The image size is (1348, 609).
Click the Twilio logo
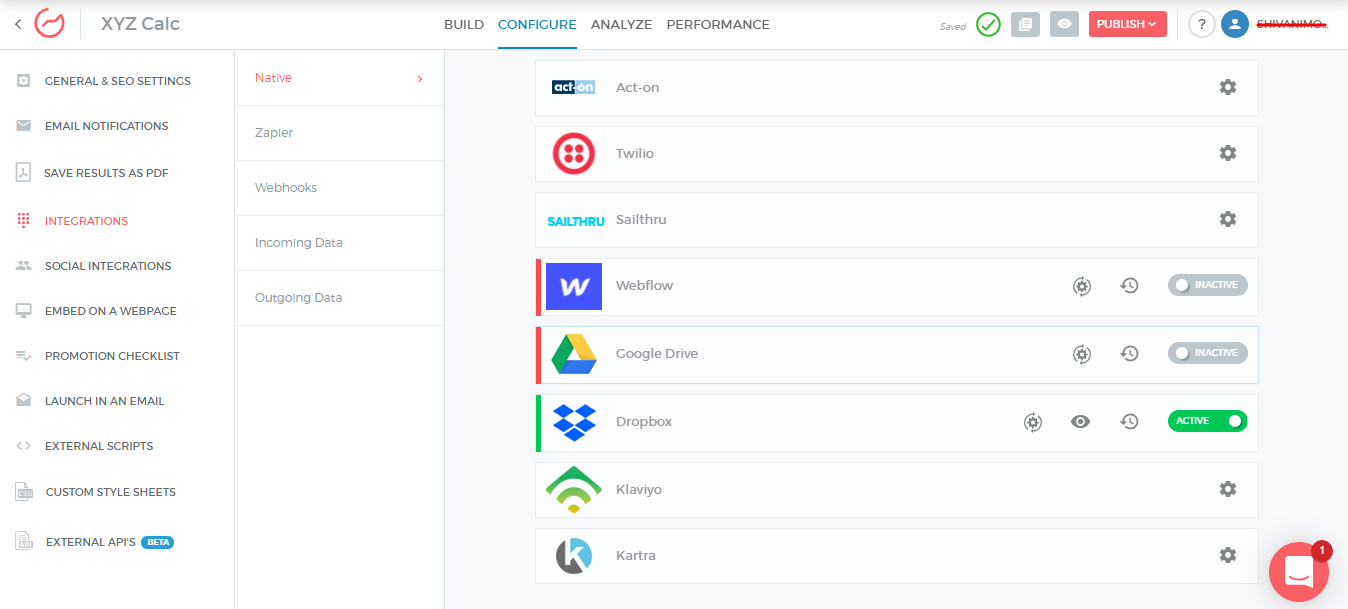574,153
